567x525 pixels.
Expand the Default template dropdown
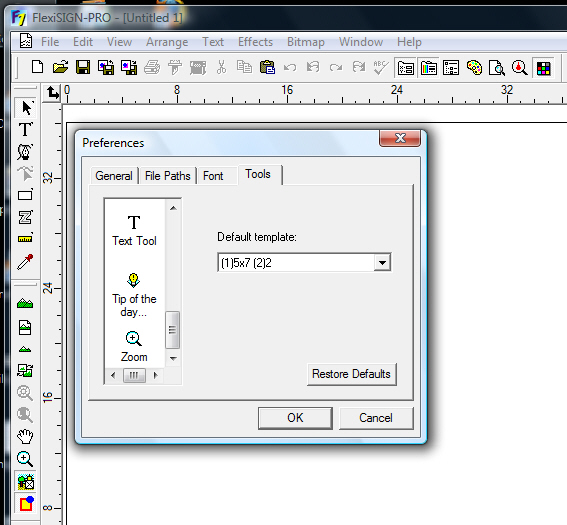coord(382,262)
